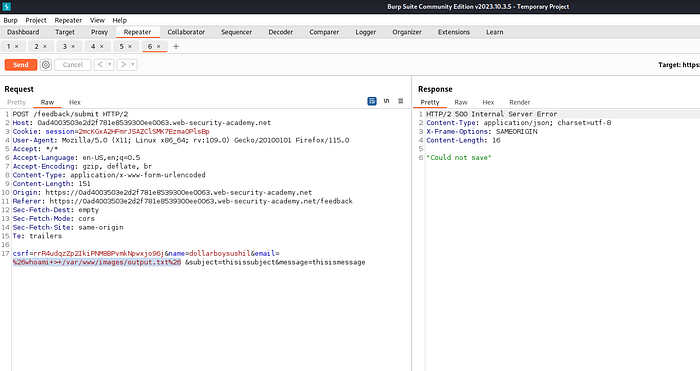
Task: Switch to Repeater tab 2
Action: pos(37,46)
